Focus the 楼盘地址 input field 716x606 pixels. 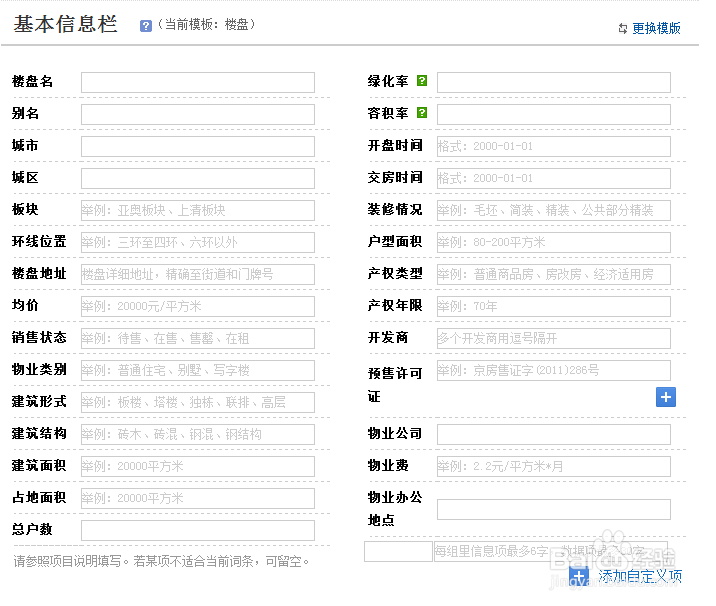[198, 274]
